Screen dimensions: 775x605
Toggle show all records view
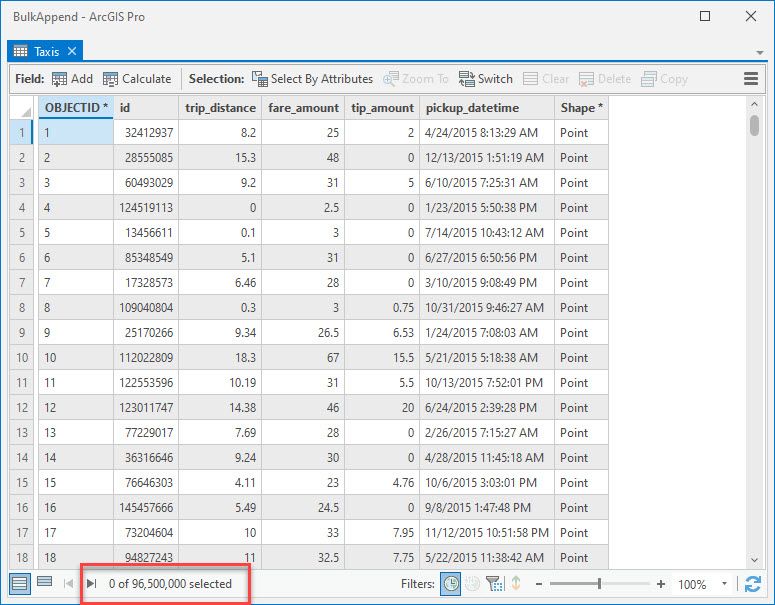click(20, 583)
